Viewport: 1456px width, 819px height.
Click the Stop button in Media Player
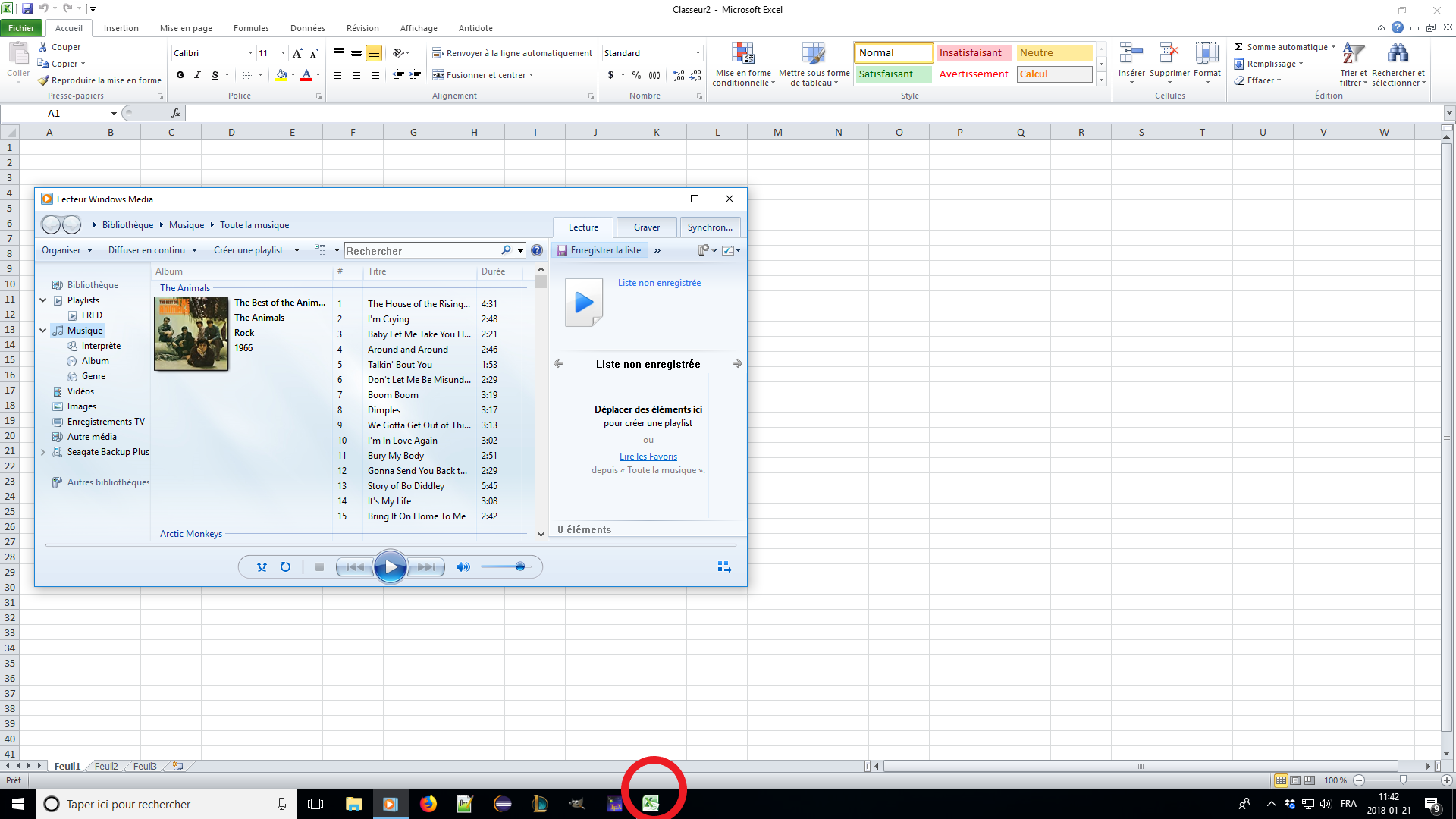(319, 566)
